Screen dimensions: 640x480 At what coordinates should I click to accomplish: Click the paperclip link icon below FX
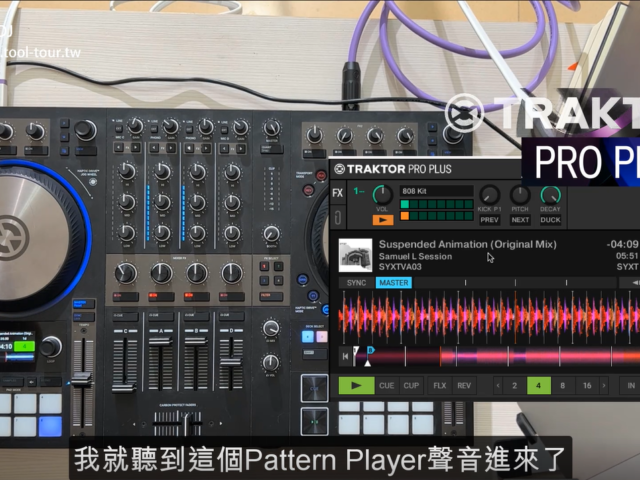[x=338, y=218]
